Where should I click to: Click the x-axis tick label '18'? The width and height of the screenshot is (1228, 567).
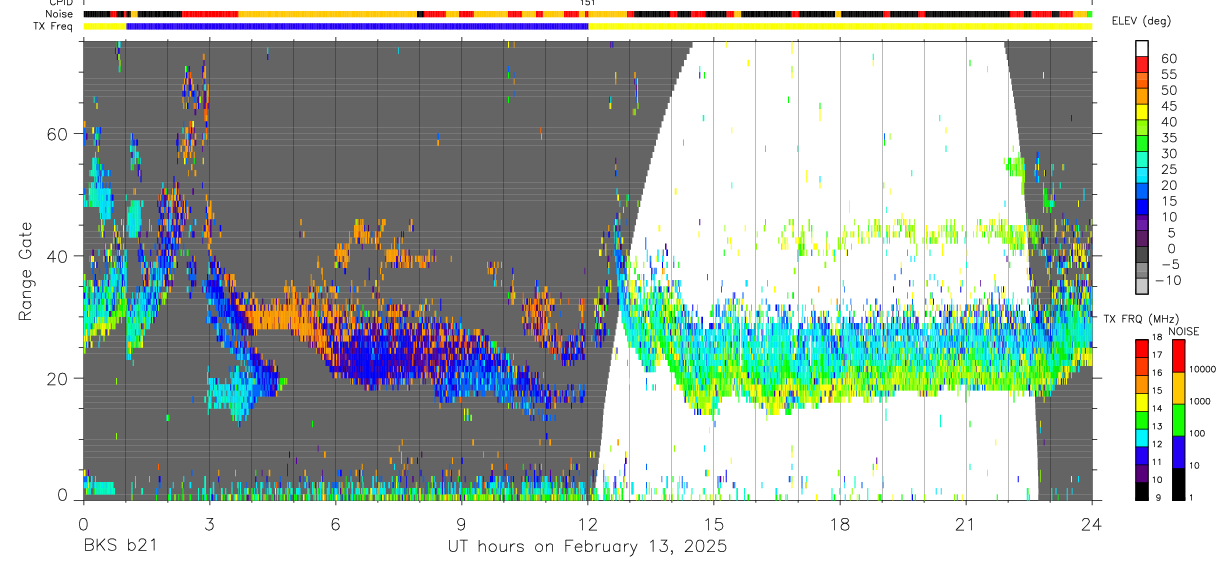(840, 523)
